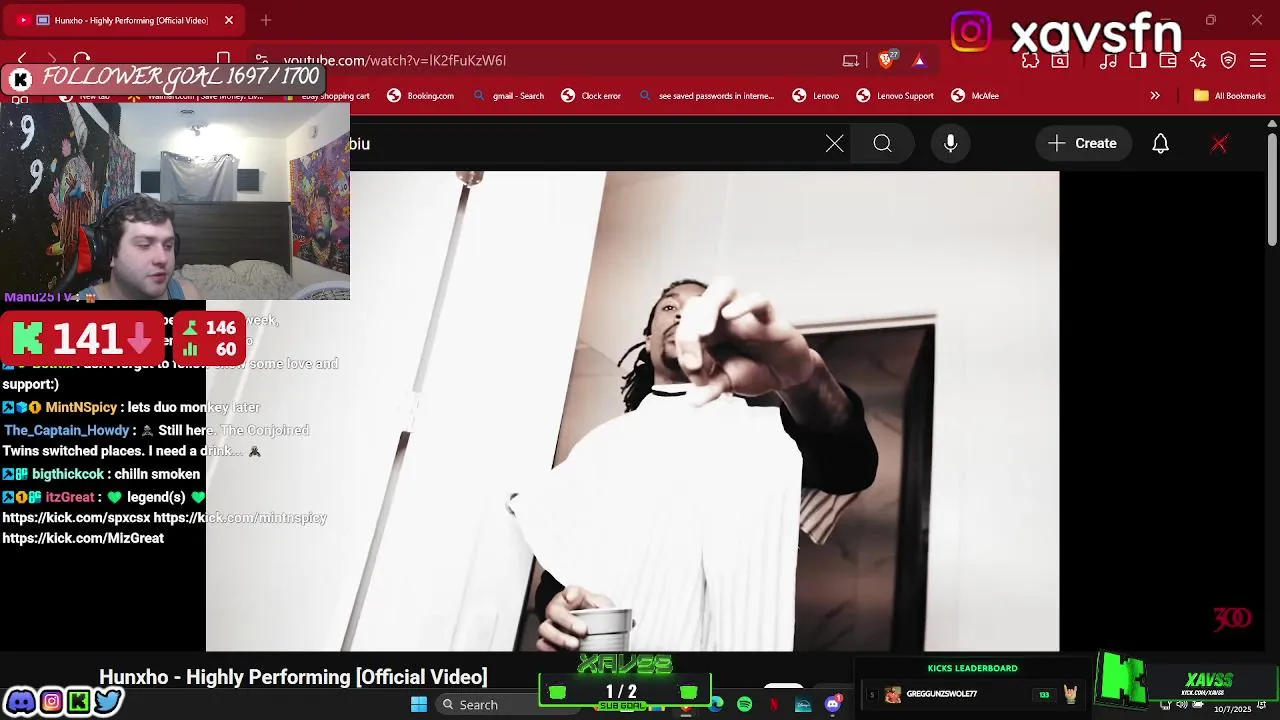The width and height of the screenshot is (1280, 720).
Task: Open a new browser tab with plus
Action: (x=266, y=20)
